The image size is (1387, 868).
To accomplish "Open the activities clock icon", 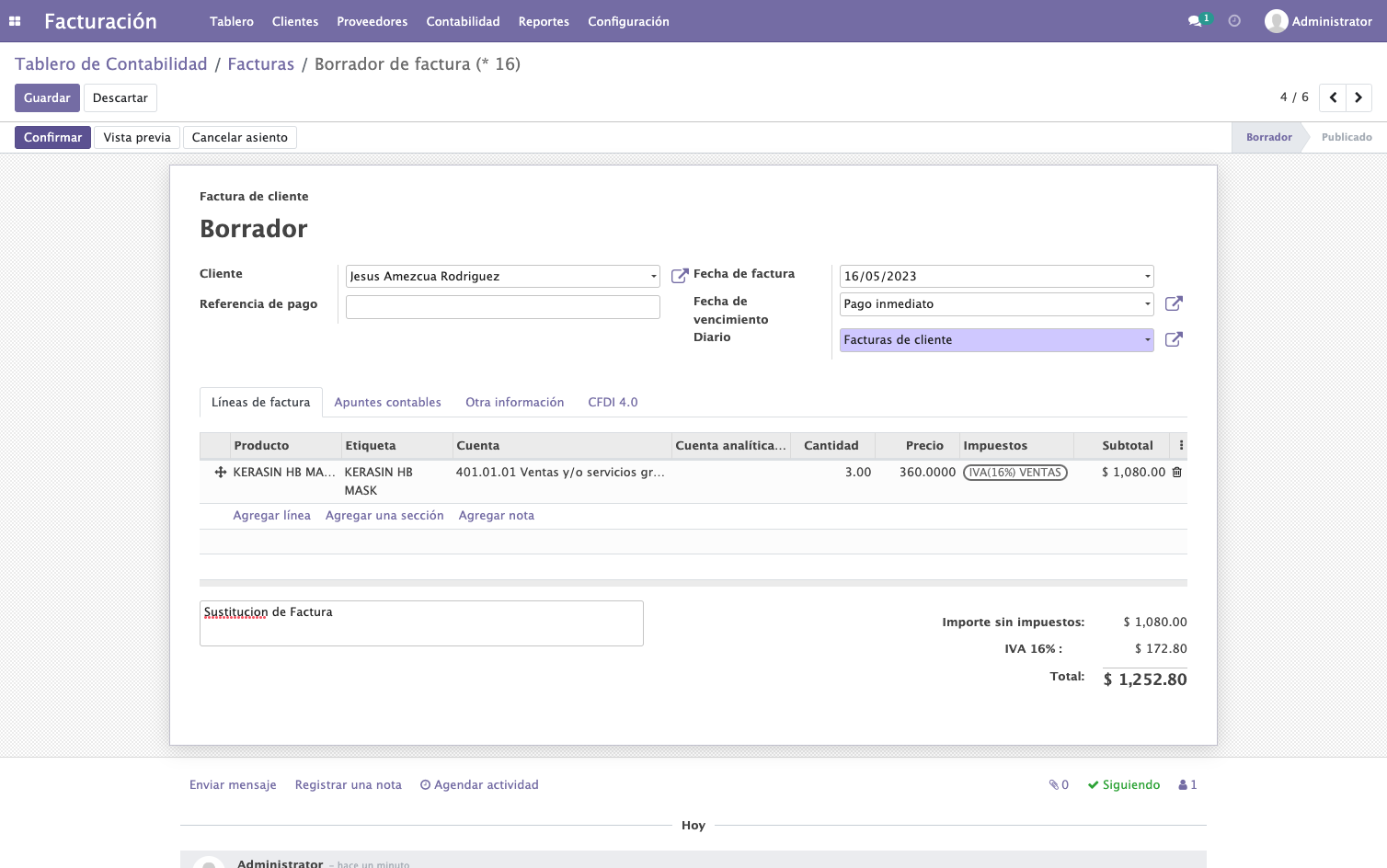I will point(1234,21).
